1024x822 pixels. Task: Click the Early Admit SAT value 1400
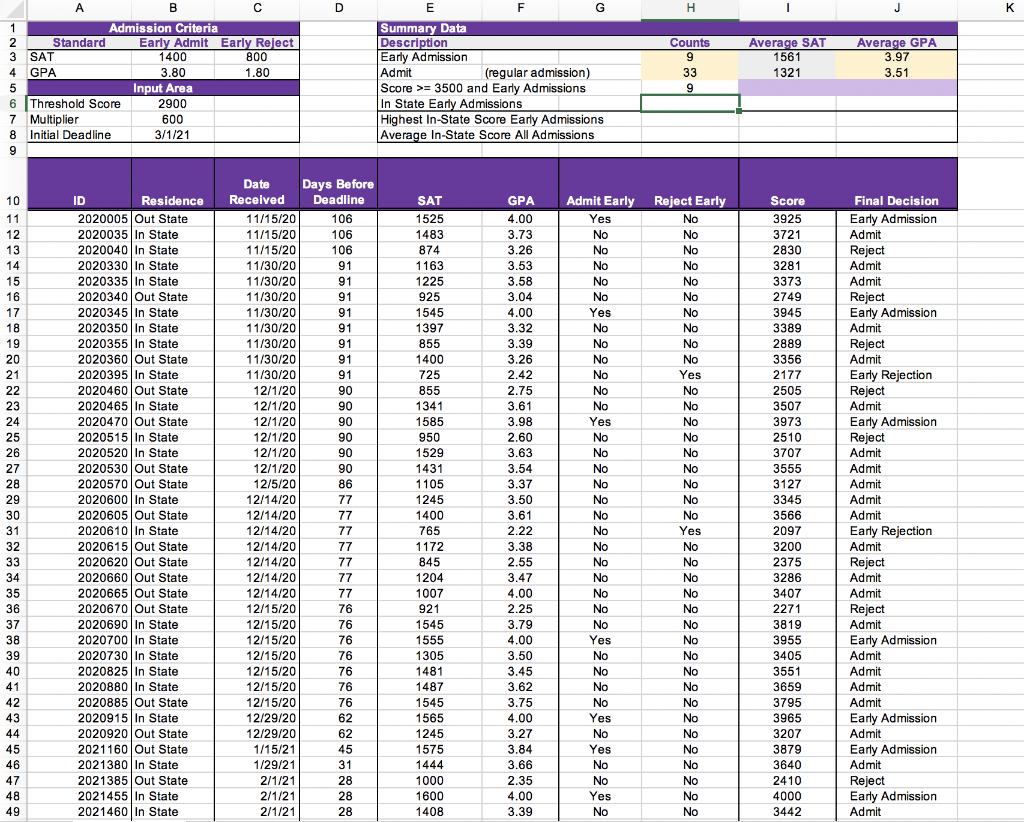tap(172, 57)
